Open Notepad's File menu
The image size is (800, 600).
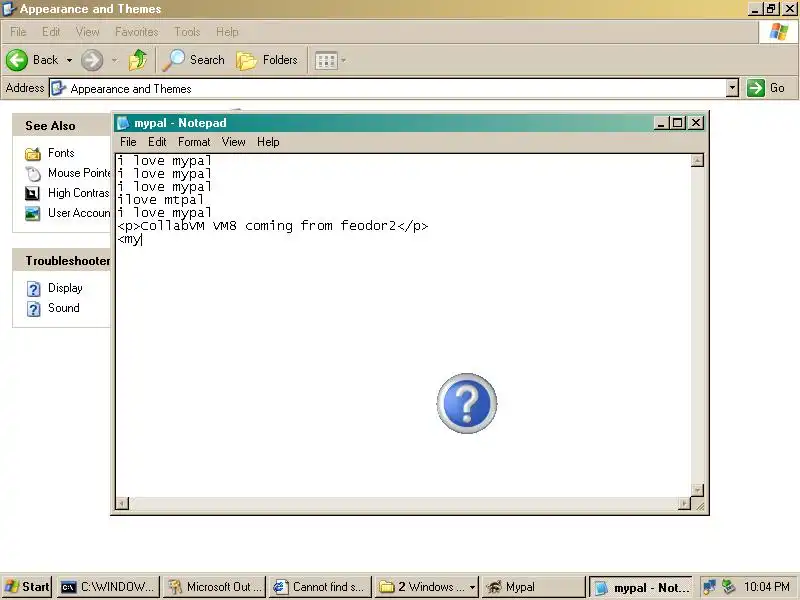(x=128, y=142)
